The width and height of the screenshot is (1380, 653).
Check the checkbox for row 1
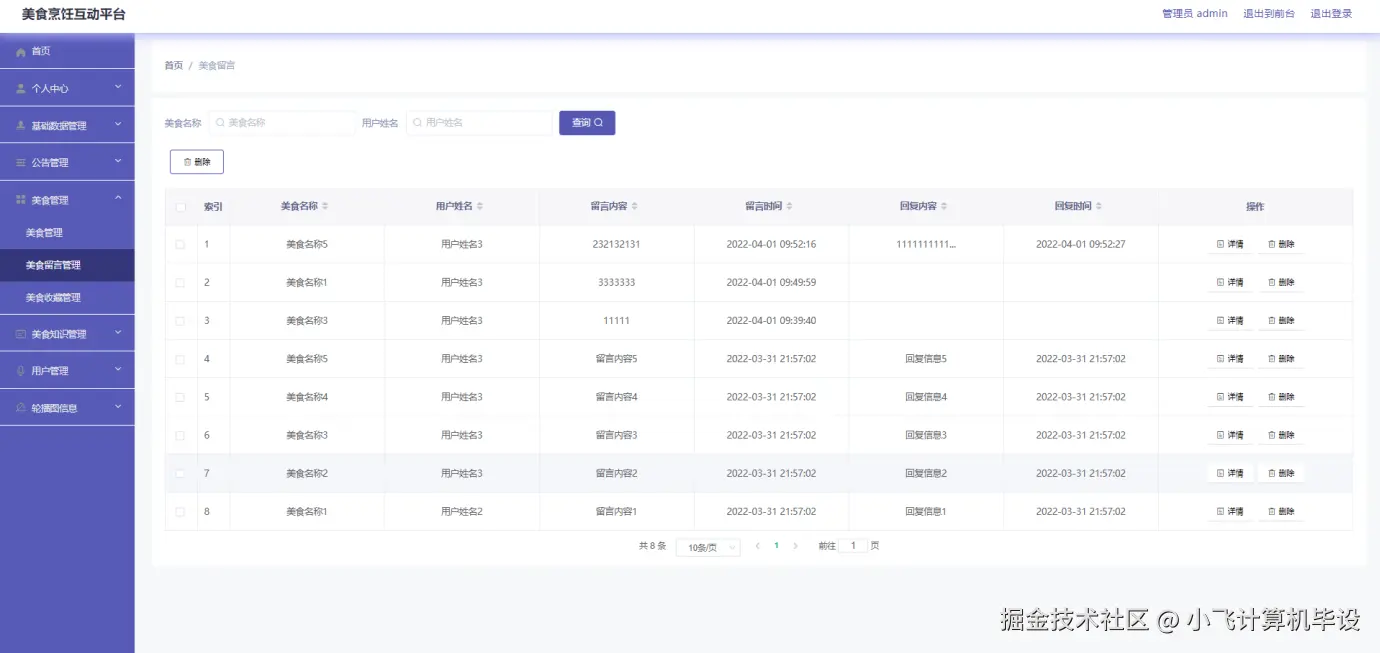tap(180, 244)
